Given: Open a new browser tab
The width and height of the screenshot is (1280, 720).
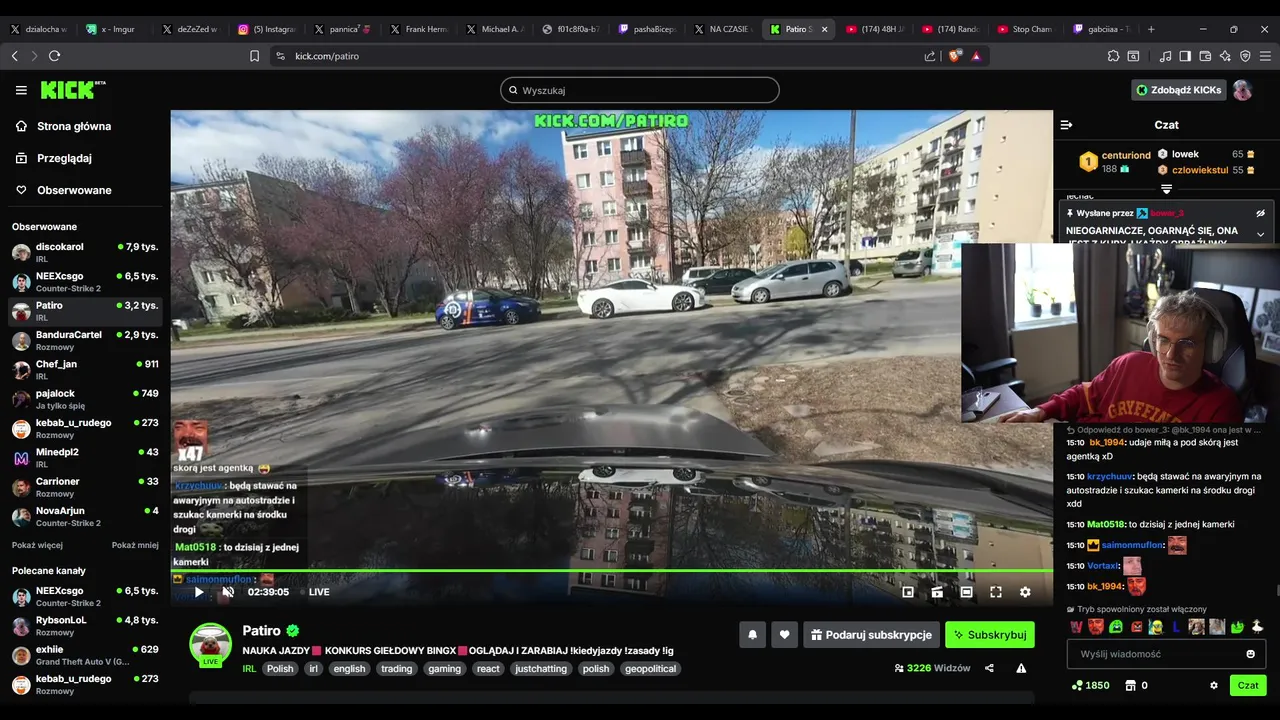Looking at the screenshot, I should [x=1151, y=29].
